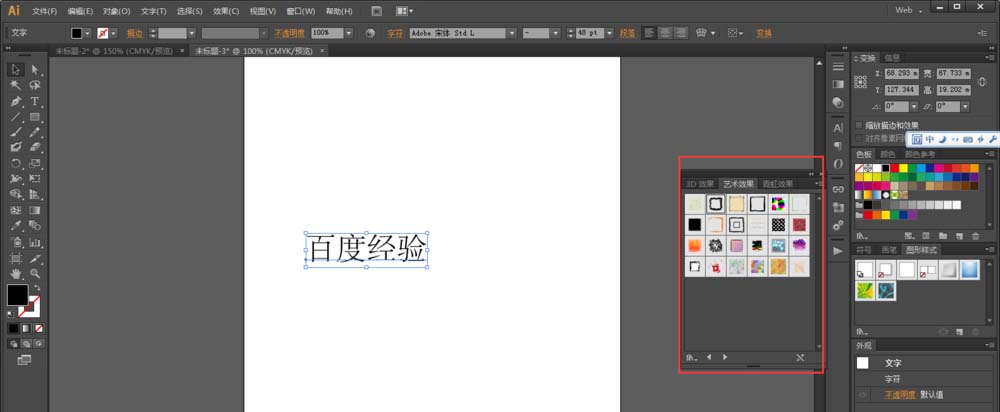Select the Paintbrush tool
Image resolution: width=1000 pixels, height=412 pixels.
point(17,132)
